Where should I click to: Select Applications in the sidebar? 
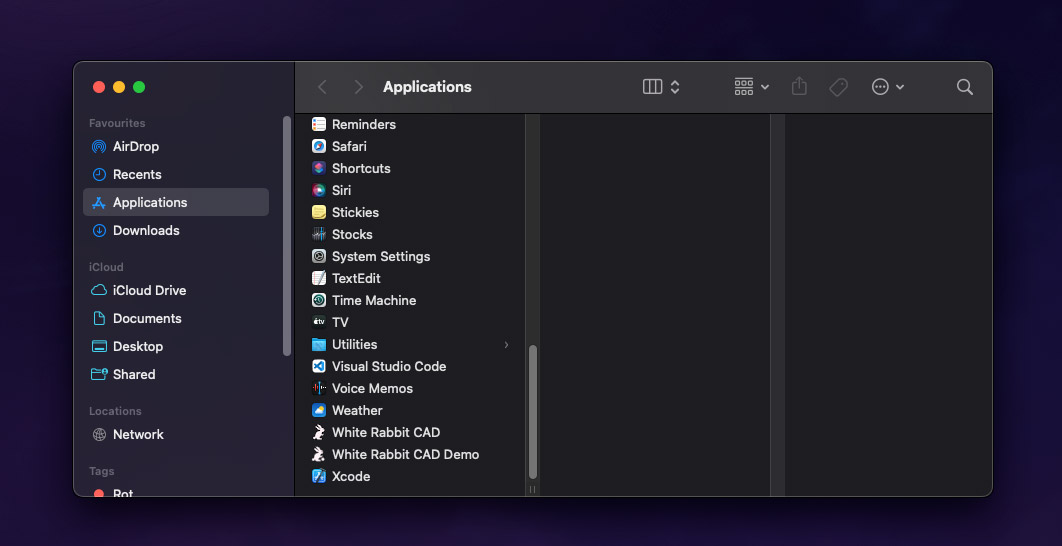pos(176,202)
